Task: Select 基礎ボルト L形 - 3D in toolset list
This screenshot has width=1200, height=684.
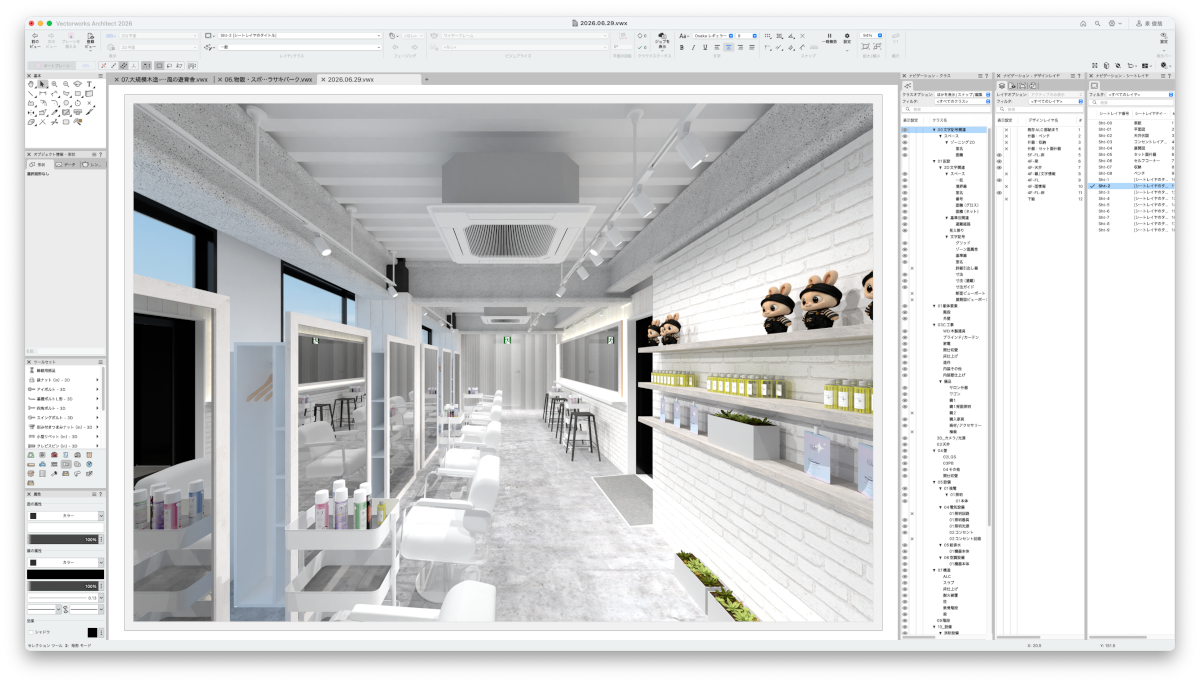Action: (62, 399)
